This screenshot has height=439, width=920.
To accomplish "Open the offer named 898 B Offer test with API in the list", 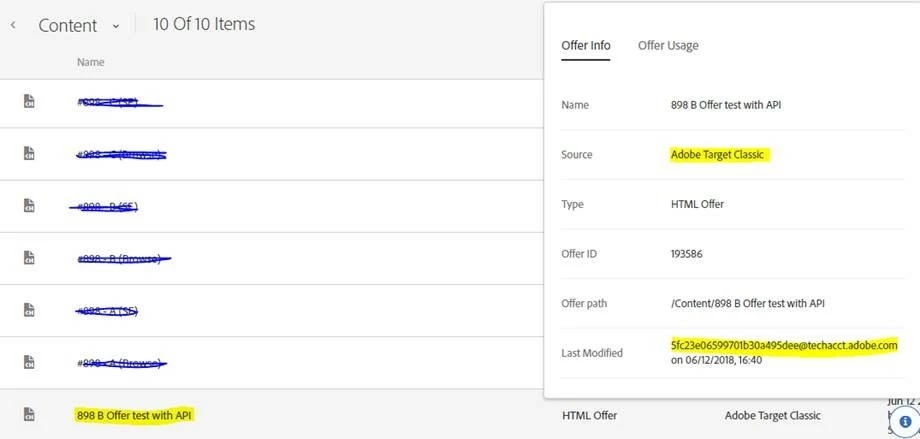I will click(x=134, y=415).
